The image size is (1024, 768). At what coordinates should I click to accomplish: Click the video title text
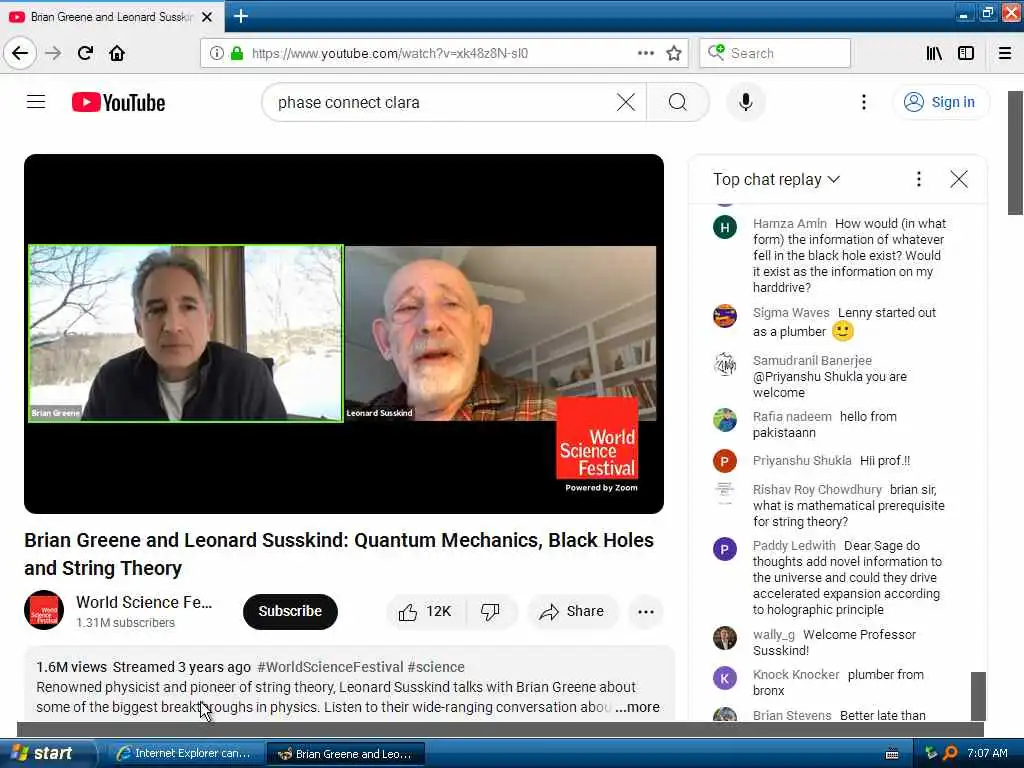tap(339, 554)
